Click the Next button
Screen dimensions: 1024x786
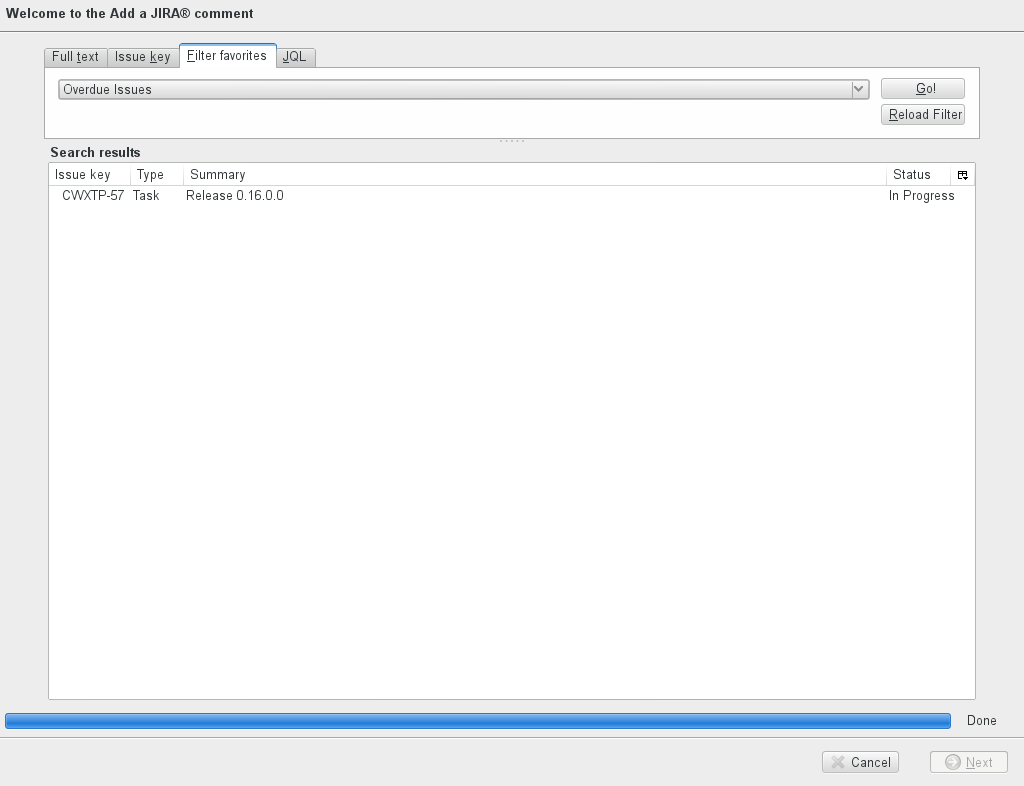(968, 762)
